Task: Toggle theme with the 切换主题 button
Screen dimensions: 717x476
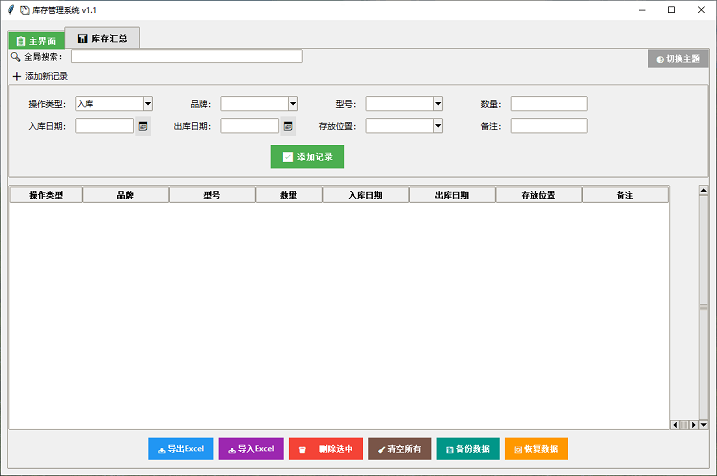Action: (678, 59)
